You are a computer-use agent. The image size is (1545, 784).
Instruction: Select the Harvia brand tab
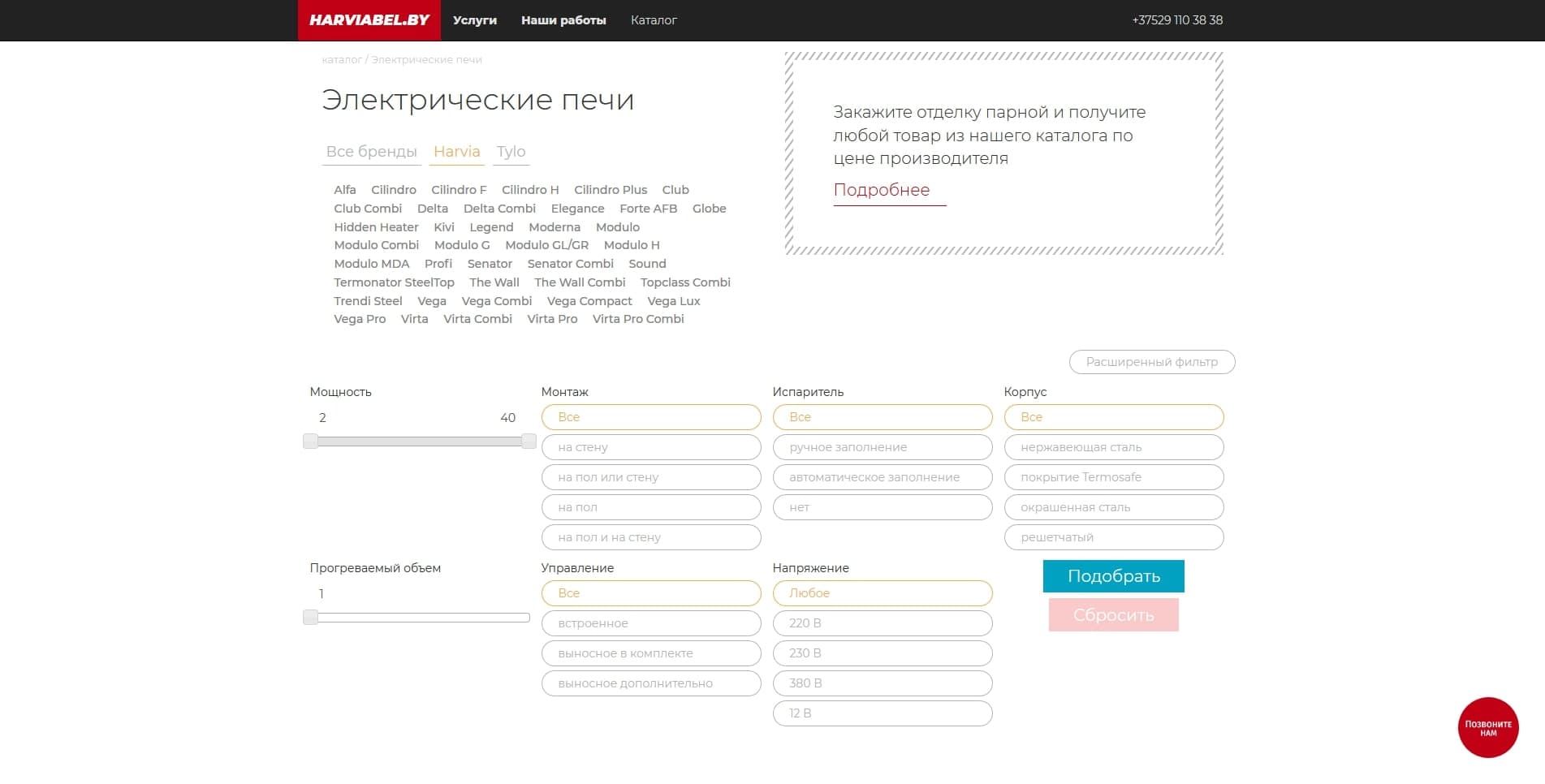point(457,152)
